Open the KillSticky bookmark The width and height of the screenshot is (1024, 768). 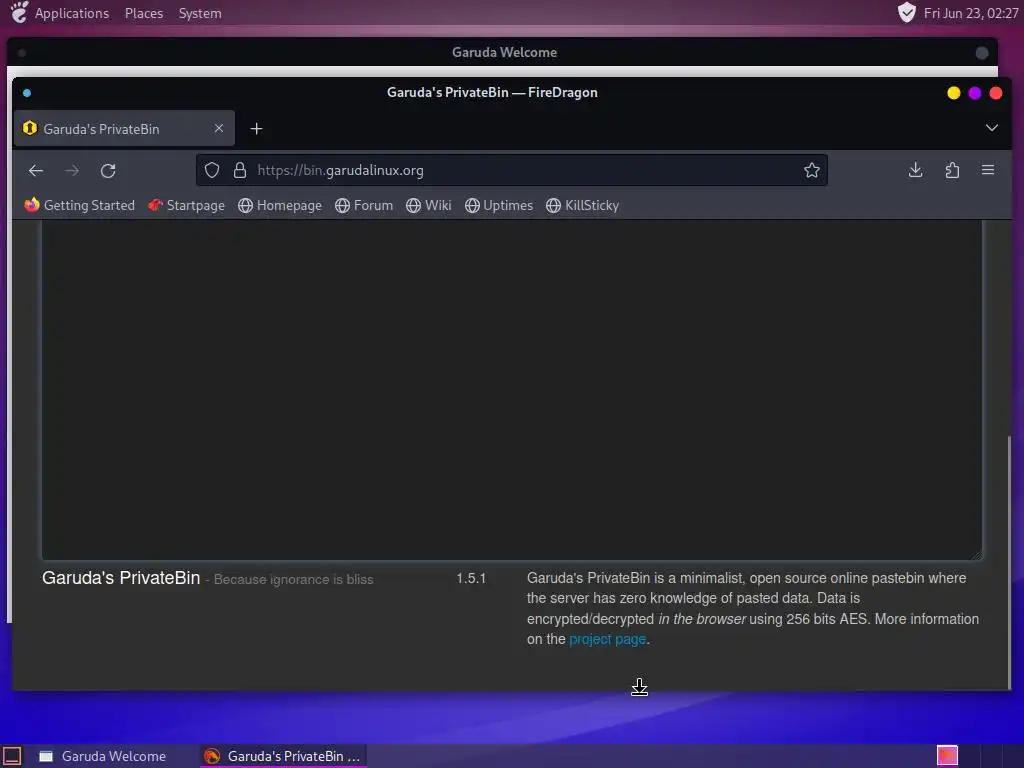click(583, 205)
